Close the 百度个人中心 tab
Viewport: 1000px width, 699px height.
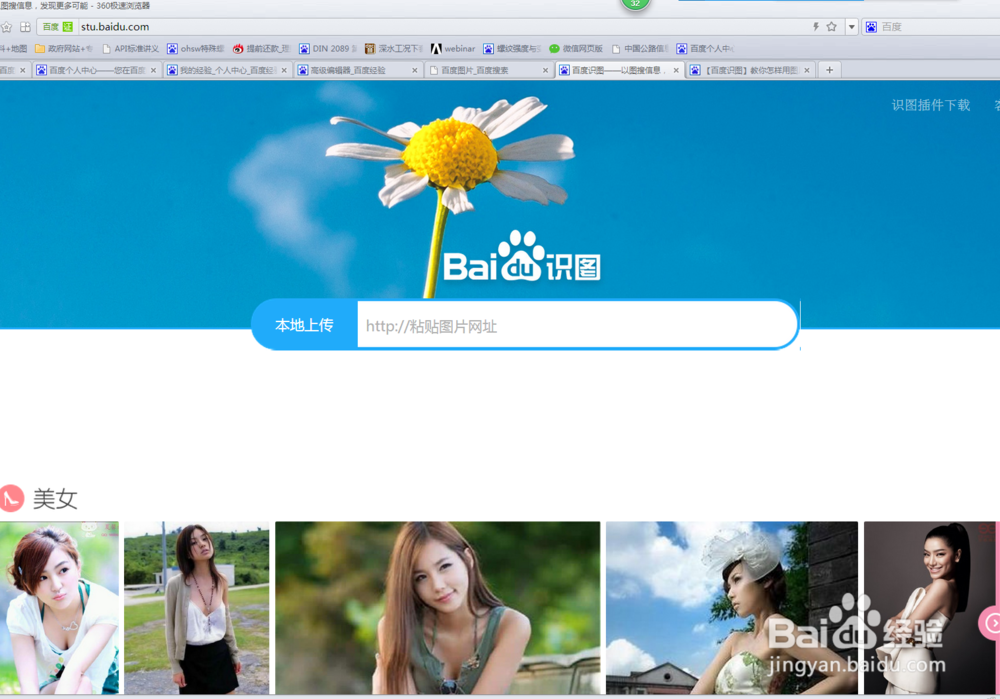[x=153, y=70]
